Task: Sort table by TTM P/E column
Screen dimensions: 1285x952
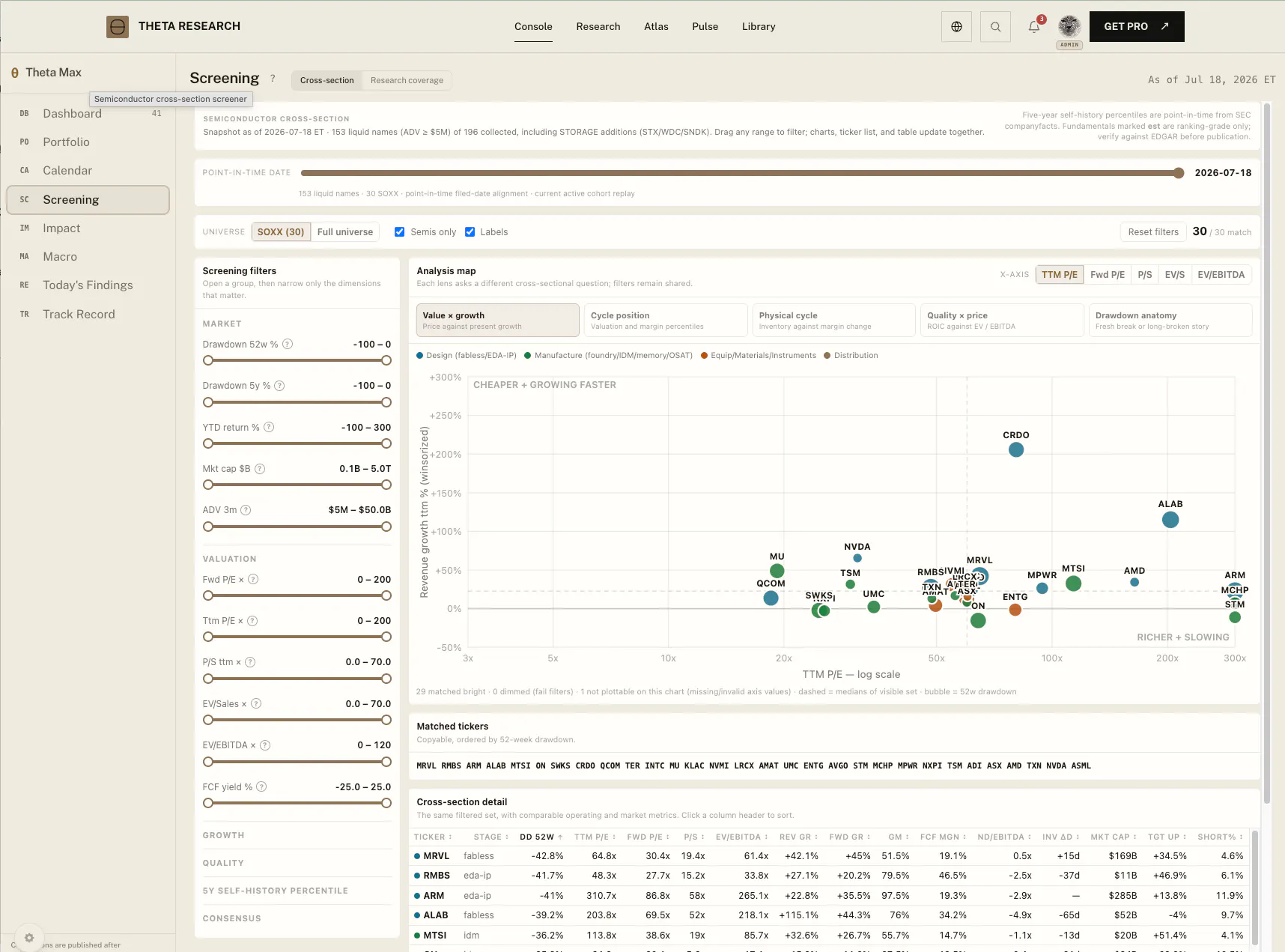Action: tap(595, 837)
